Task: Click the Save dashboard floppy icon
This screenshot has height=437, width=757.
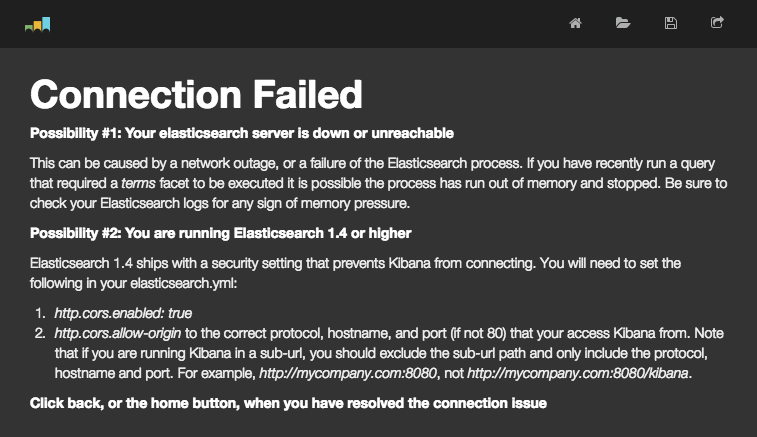Action: click(670, 23)
